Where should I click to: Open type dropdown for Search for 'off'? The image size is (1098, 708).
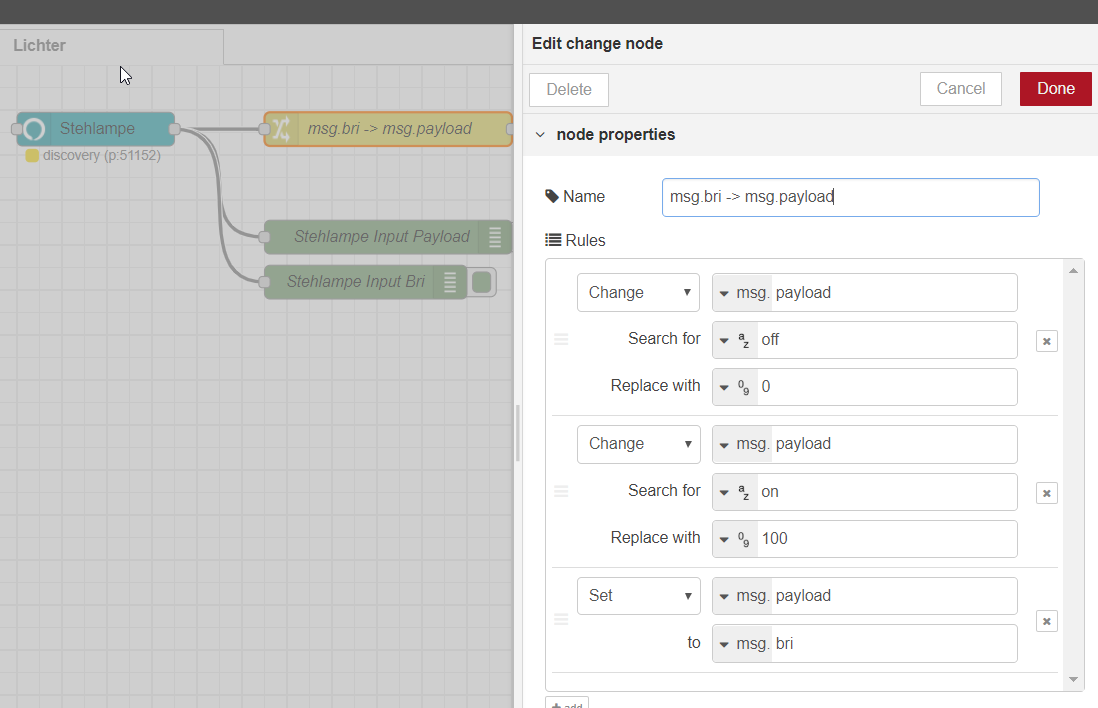coord(724,340)
